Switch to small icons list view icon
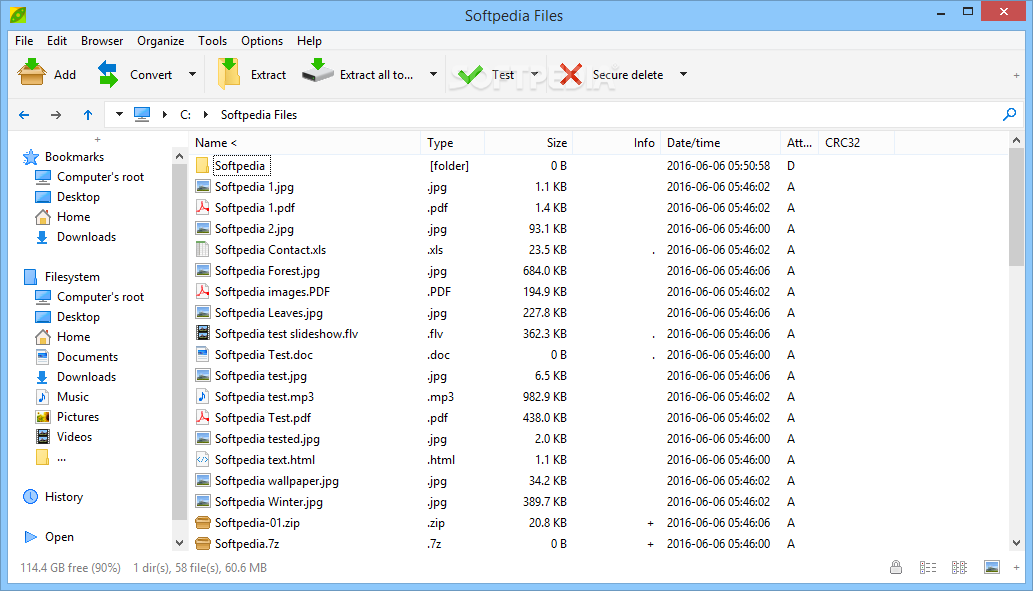 tap(959, 567)
